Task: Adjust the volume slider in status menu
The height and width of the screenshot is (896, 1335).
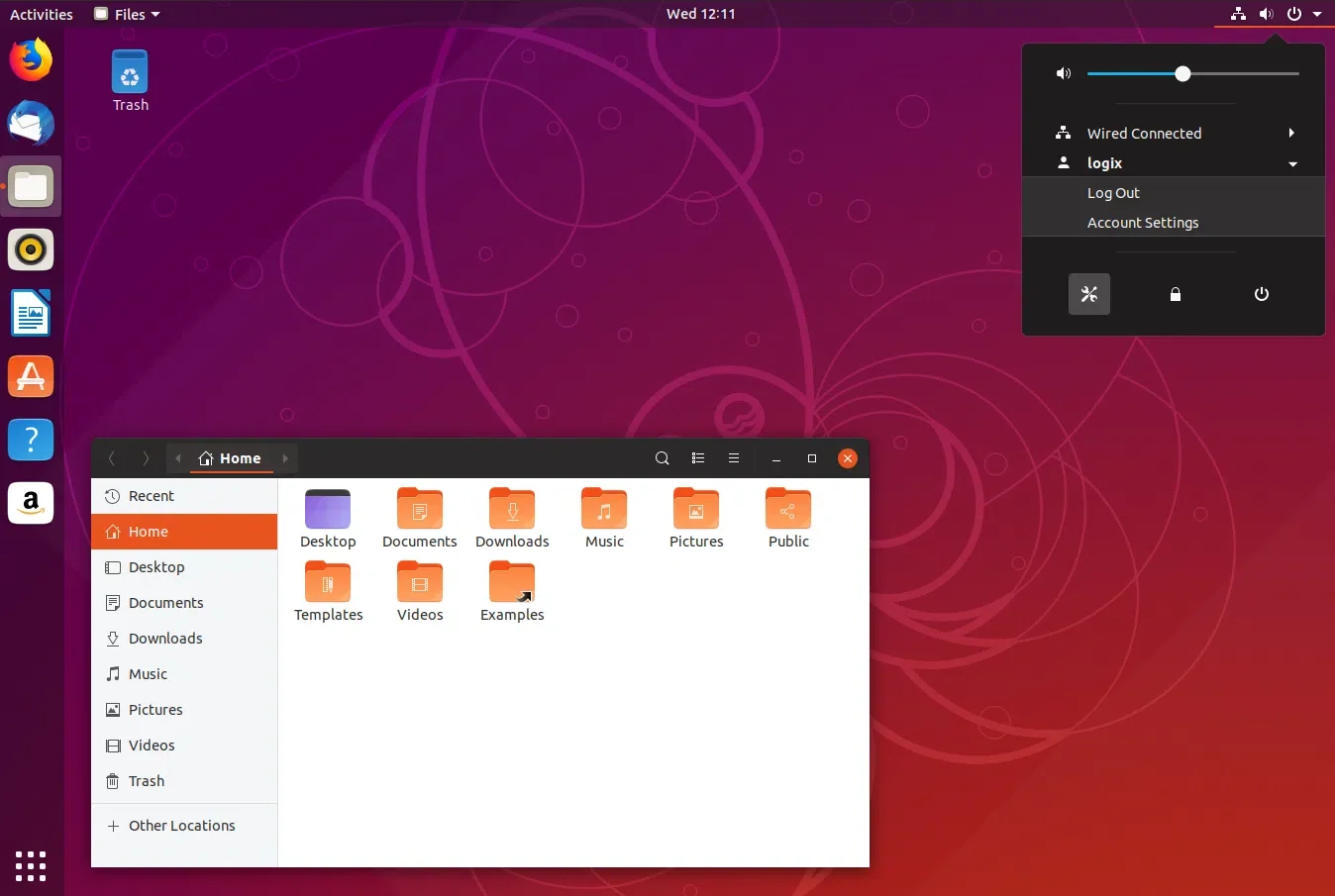Action: coord(1192,73)
